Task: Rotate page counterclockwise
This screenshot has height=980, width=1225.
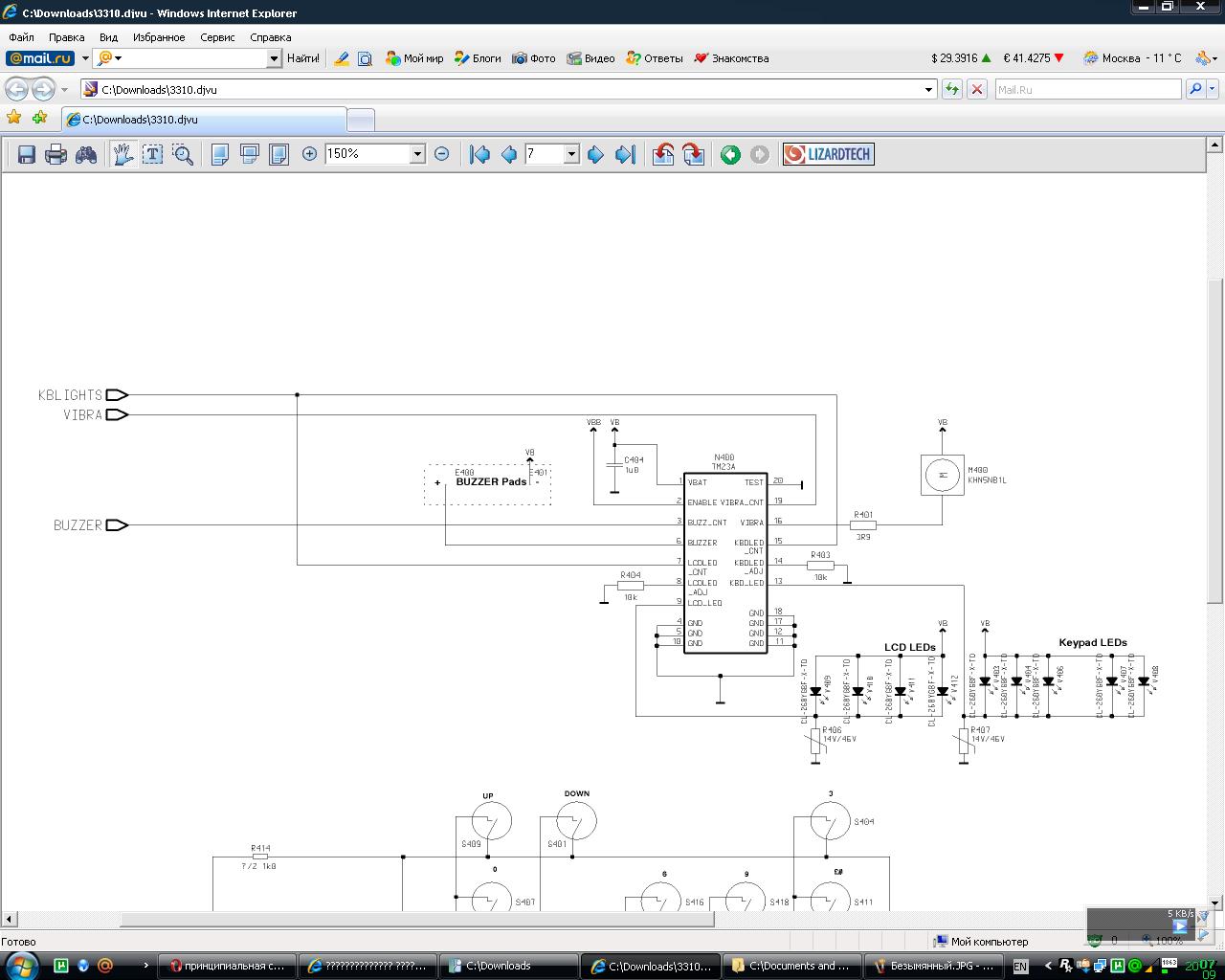Action: pyautogui.click(x=663, y=154)
